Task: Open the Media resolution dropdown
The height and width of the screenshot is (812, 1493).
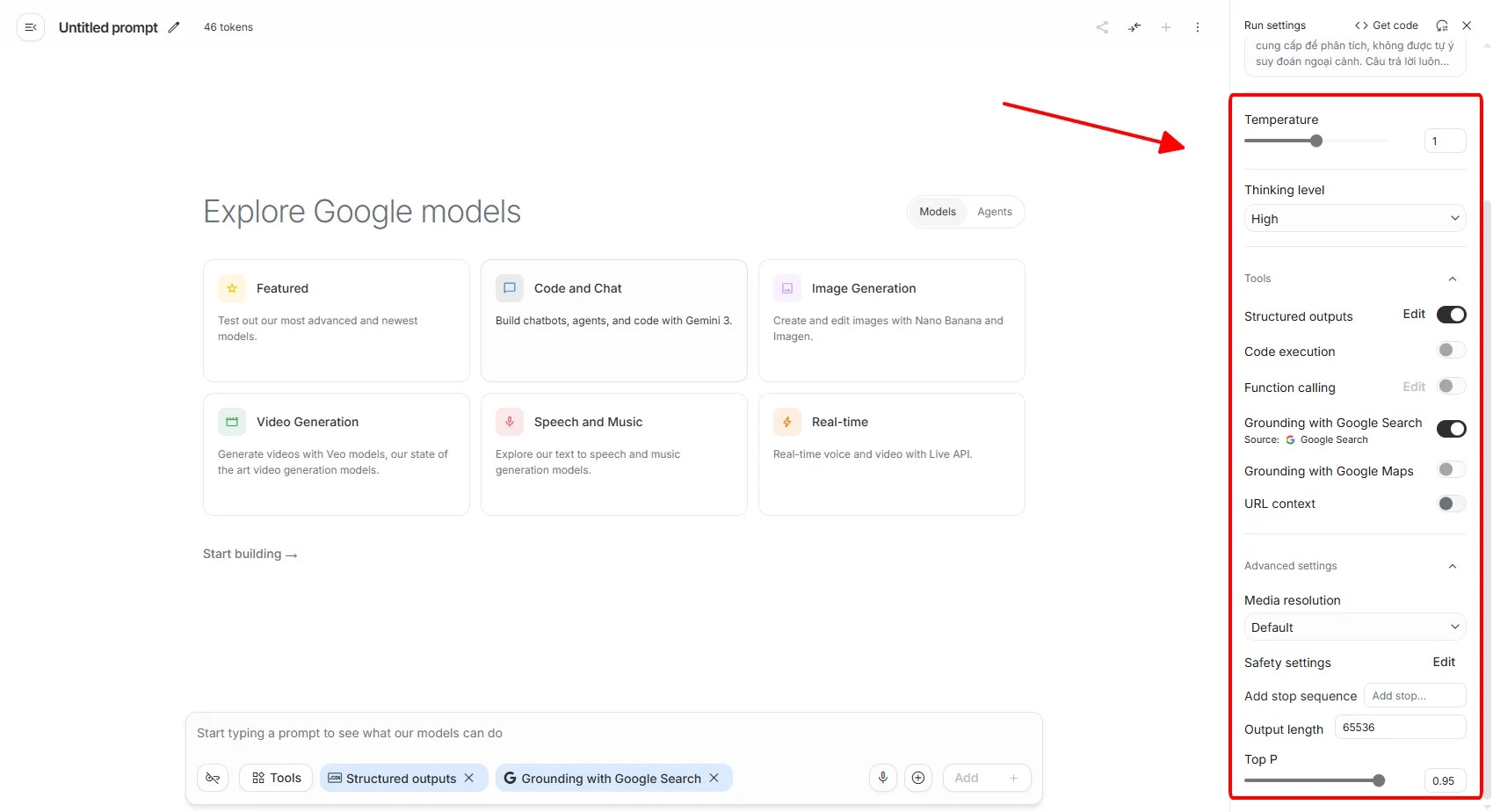Action: (x=1355, y=627)
